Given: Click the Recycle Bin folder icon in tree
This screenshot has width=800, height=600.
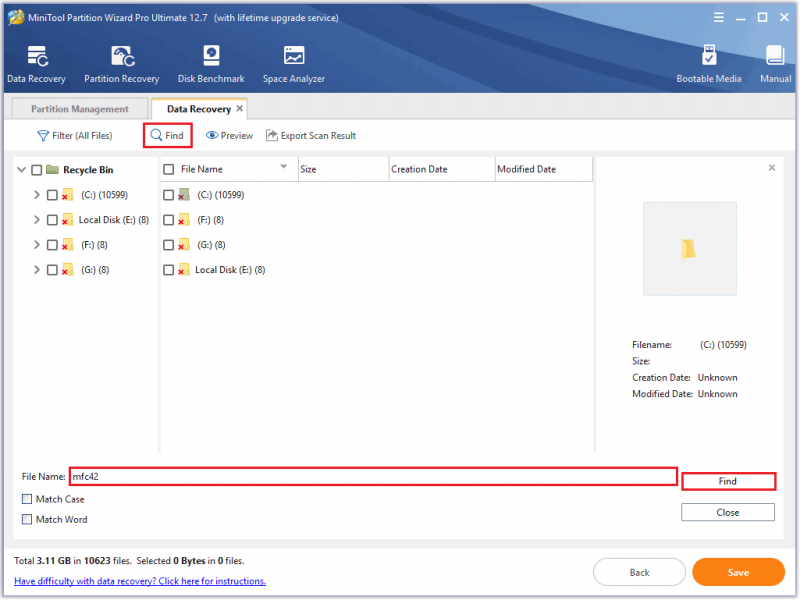Looking at the screenshot, I should pos(52,169).
